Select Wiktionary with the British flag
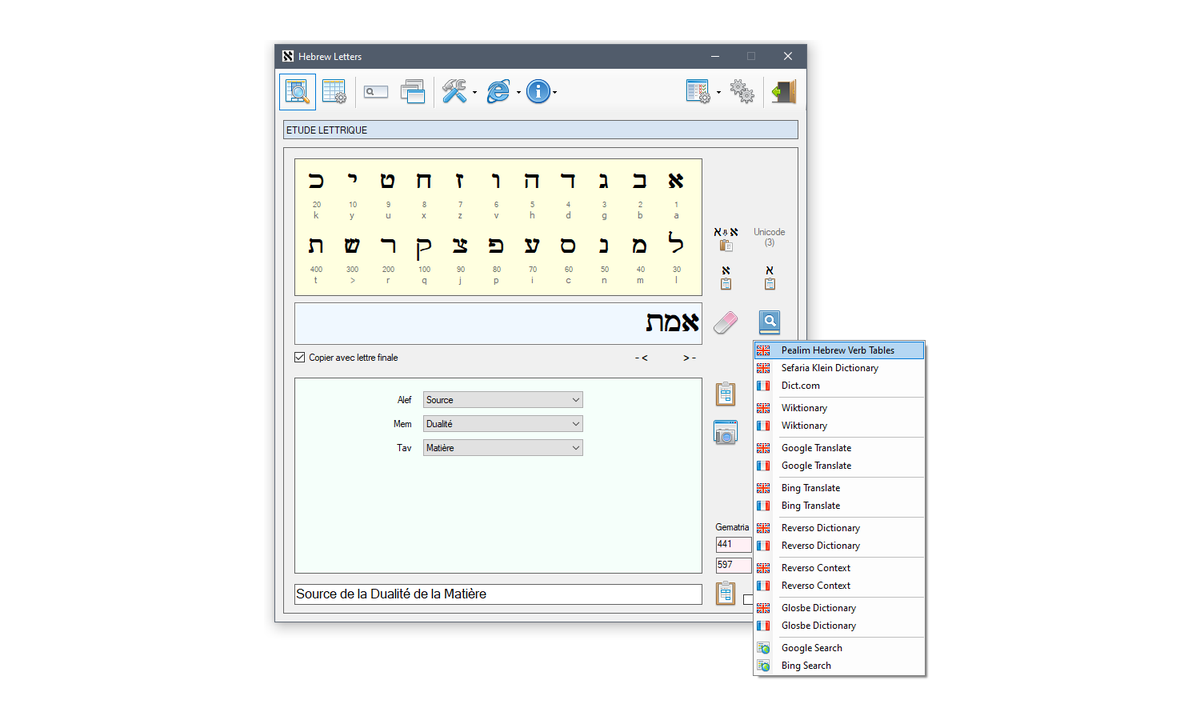Image resolution: width=1200 pixels, height=720 pixels. pos(839,408)
